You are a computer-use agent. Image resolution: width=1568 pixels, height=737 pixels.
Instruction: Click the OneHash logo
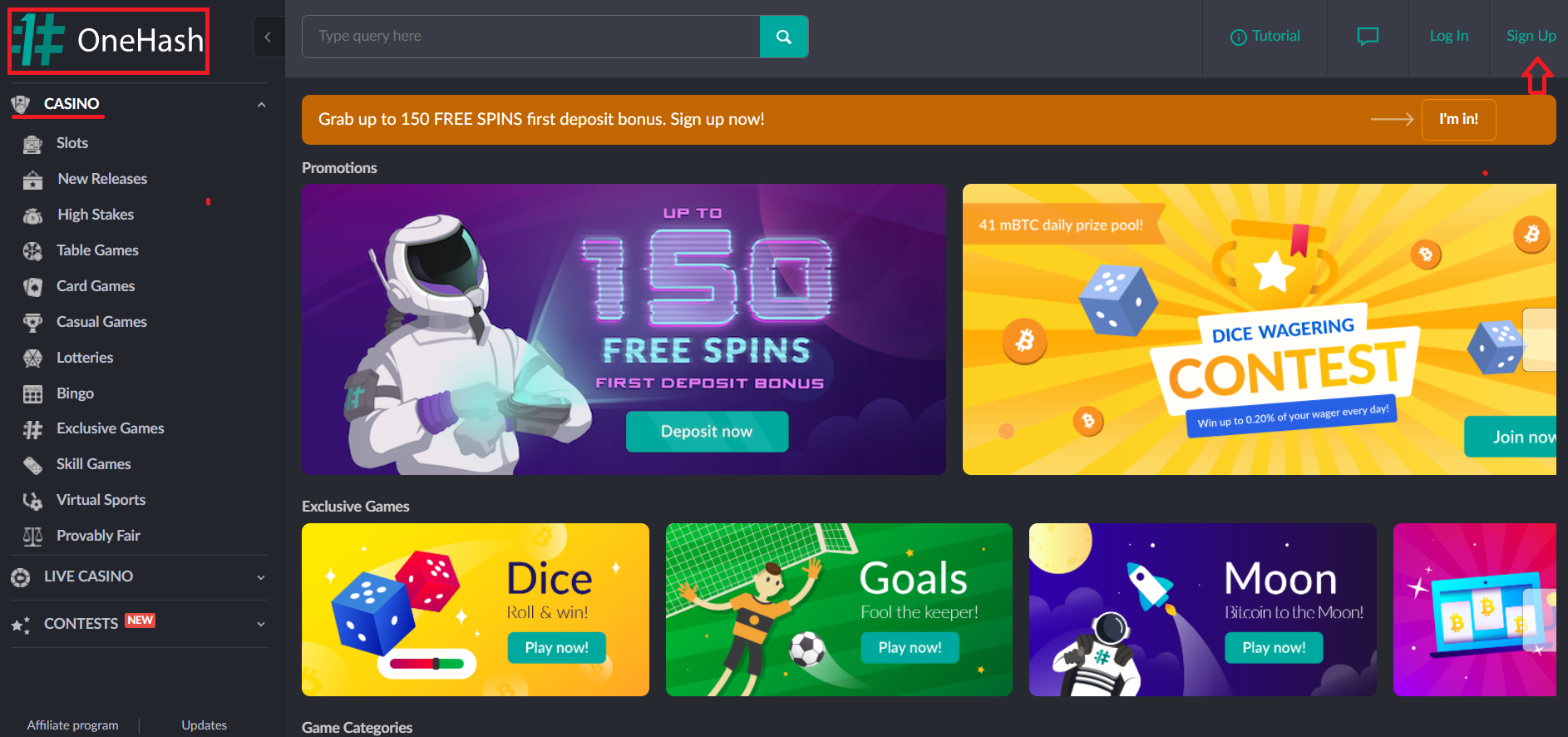(x=108, y=40)
